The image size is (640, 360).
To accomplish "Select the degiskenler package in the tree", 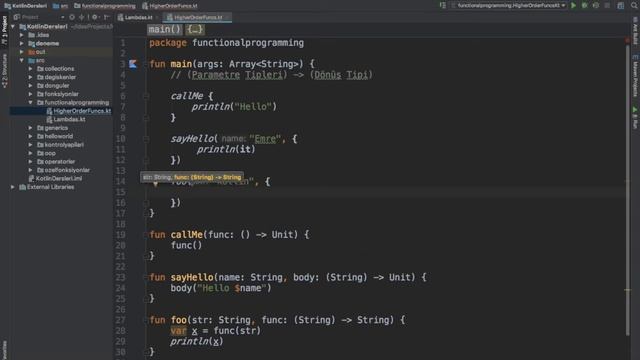I will tap(56, 77).
